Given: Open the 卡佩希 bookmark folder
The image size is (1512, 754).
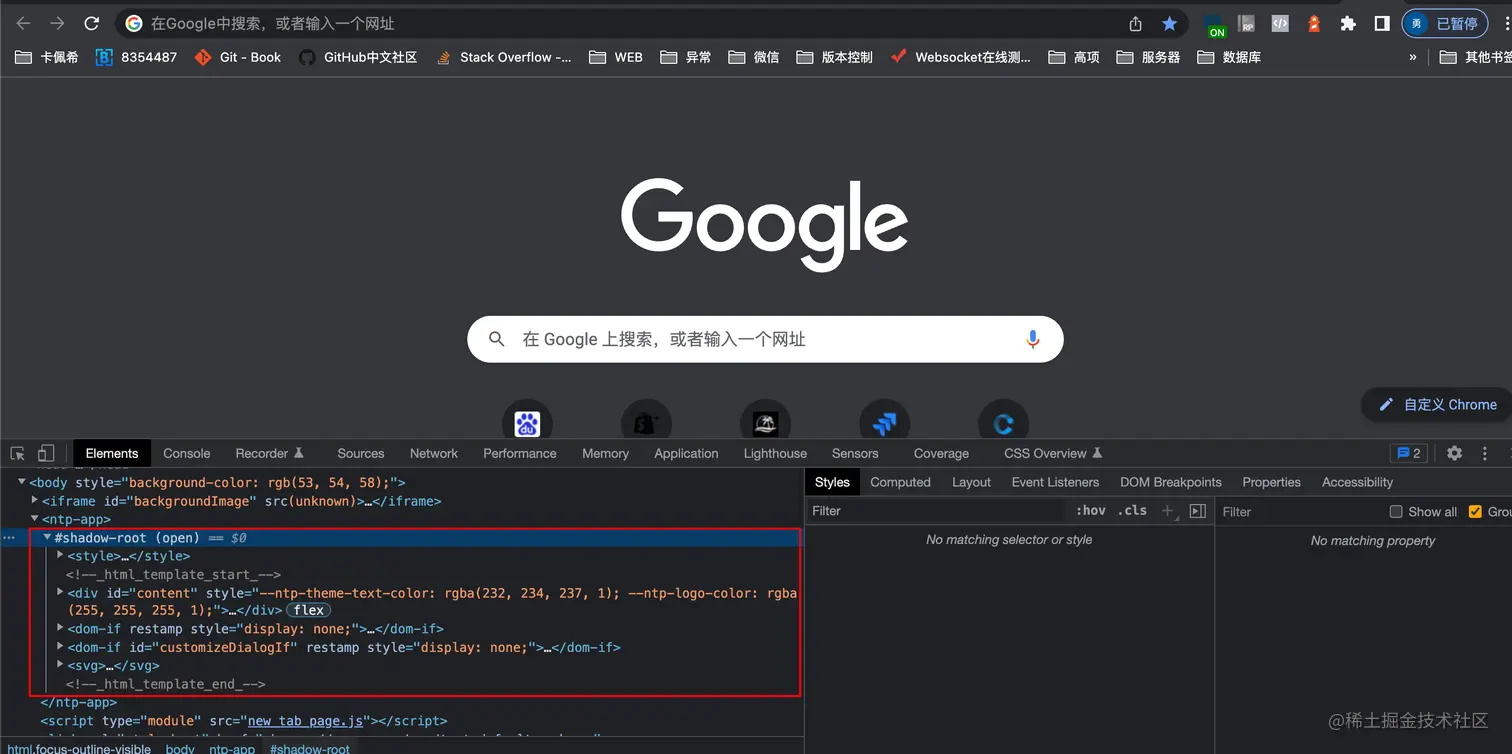Looking at the screenshot, I should (47, 57).
